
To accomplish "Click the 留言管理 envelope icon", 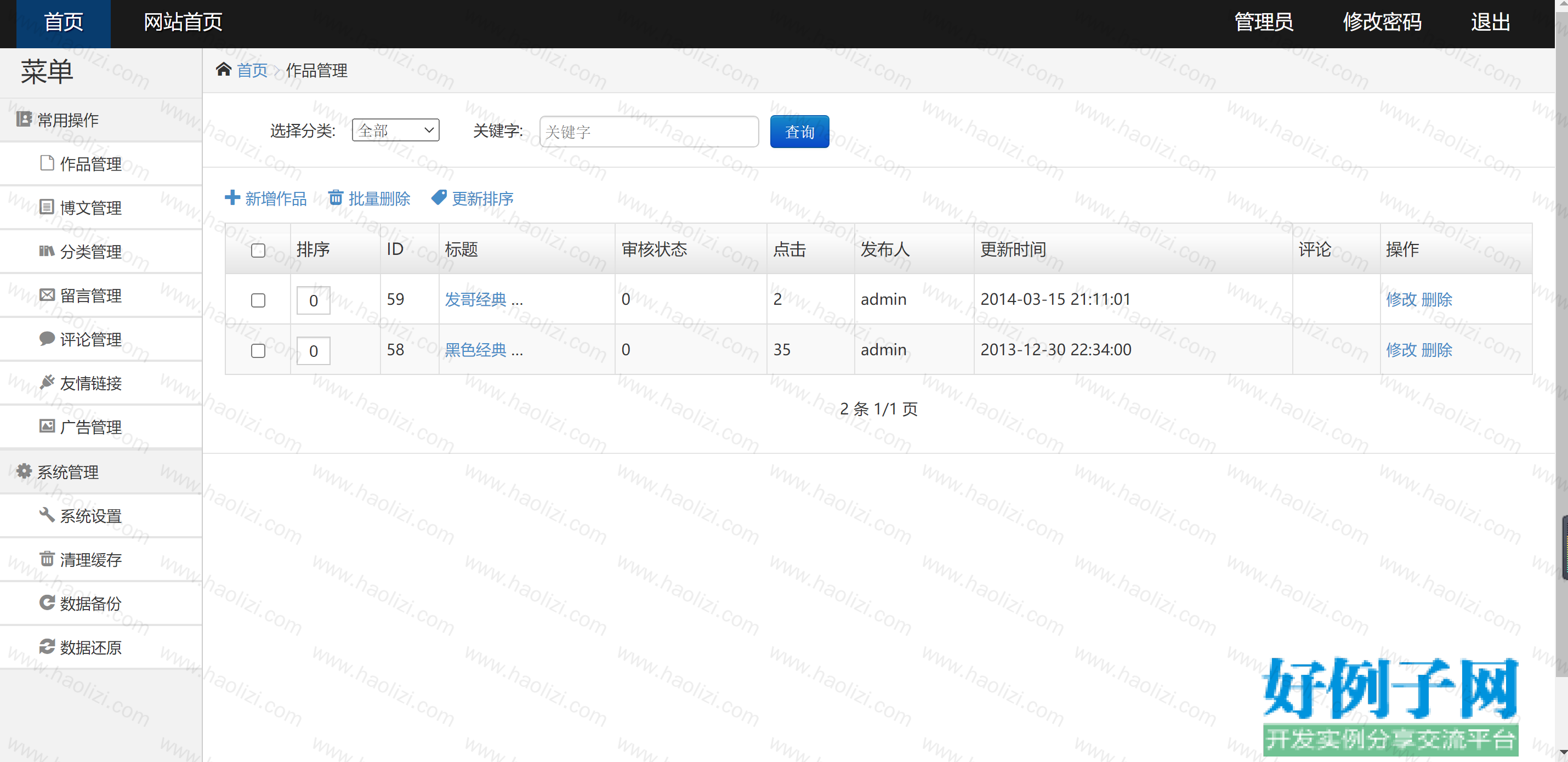I will pos(47,294).
